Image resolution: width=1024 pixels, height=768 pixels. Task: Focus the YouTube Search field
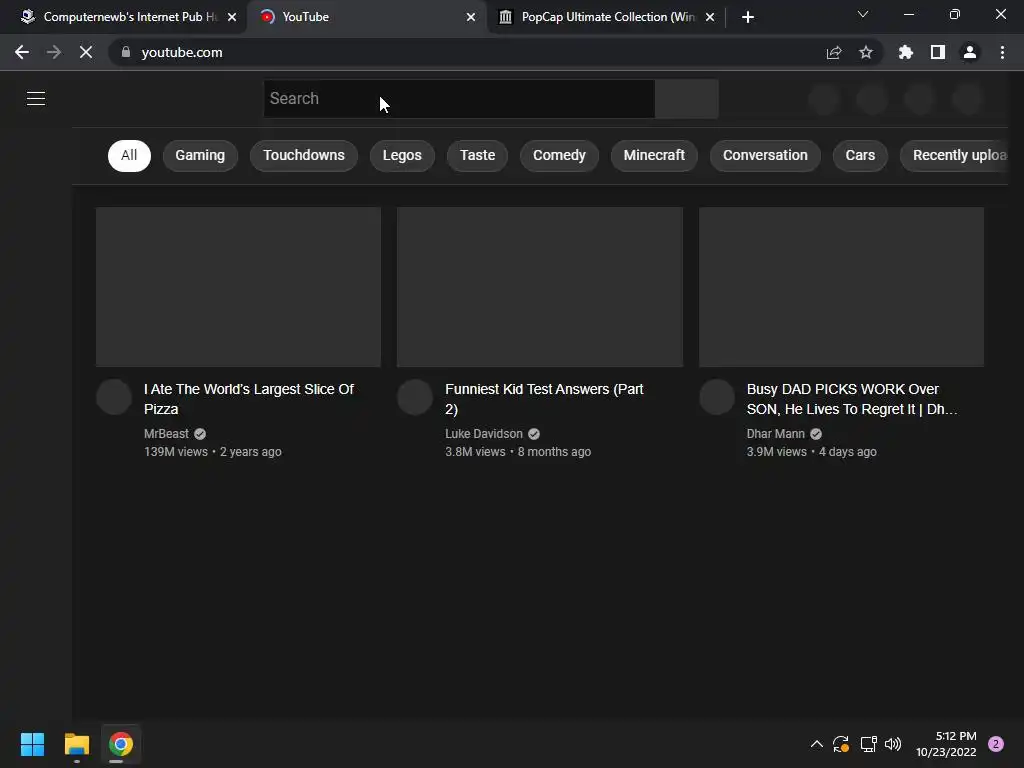(458, 99)
